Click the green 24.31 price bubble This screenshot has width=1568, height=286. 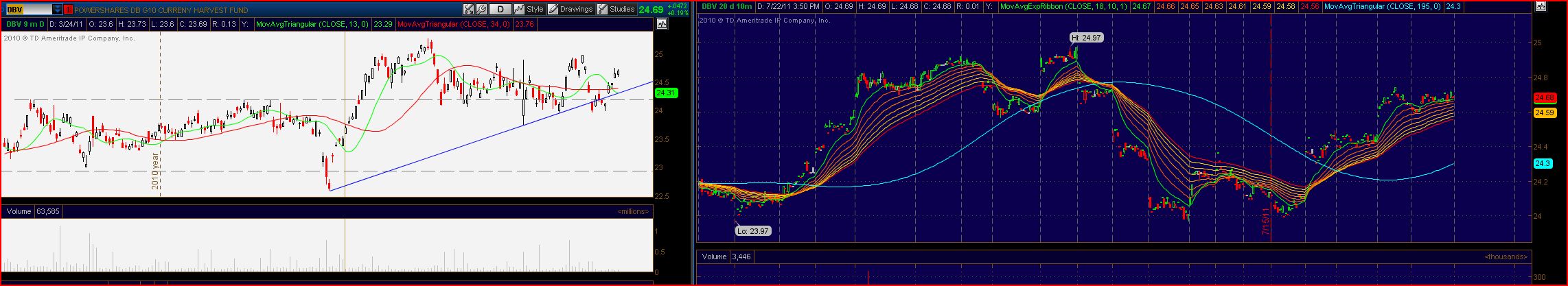click(666, 93)
